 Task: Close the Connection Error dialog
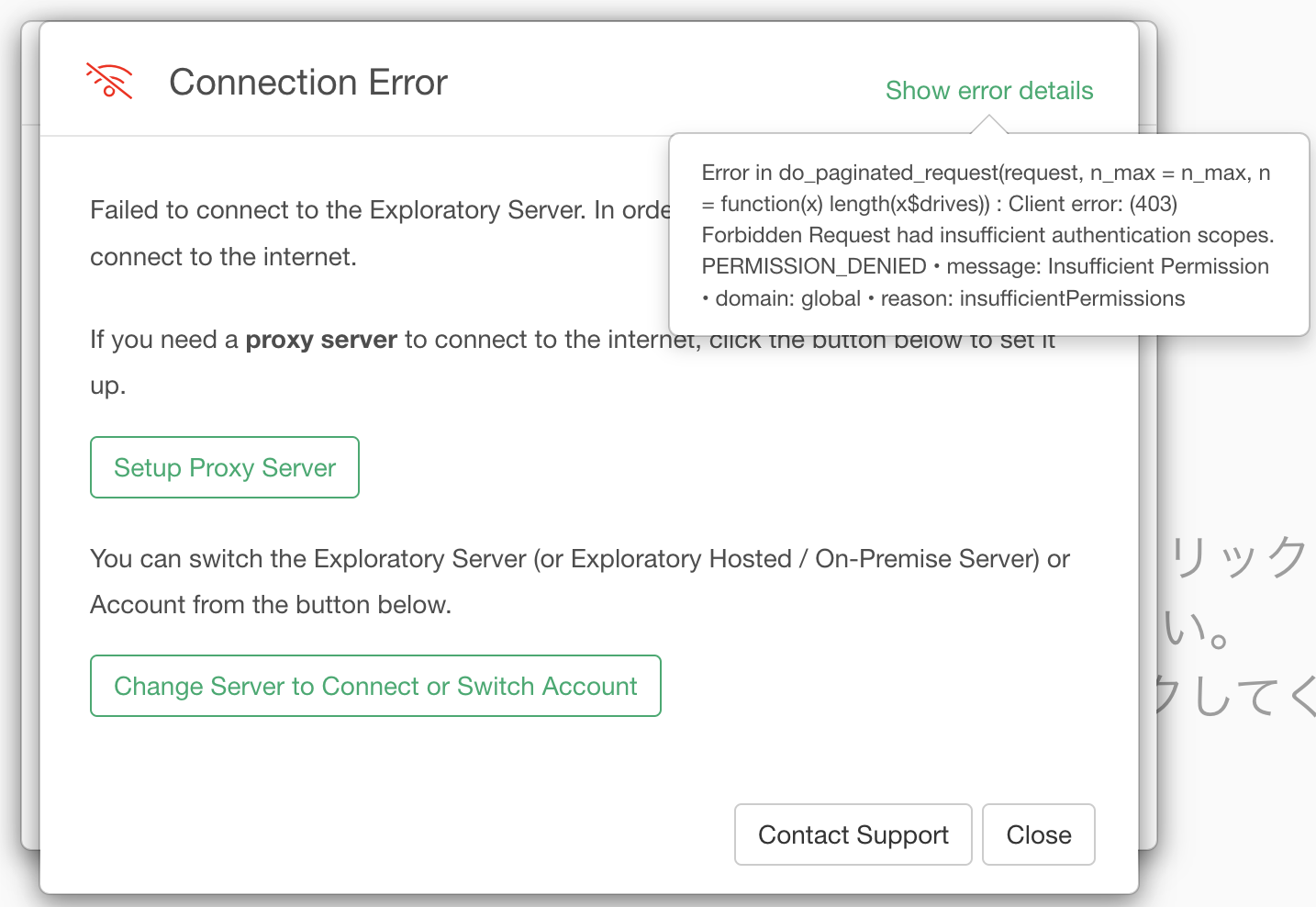click(x=1038, y=834)
